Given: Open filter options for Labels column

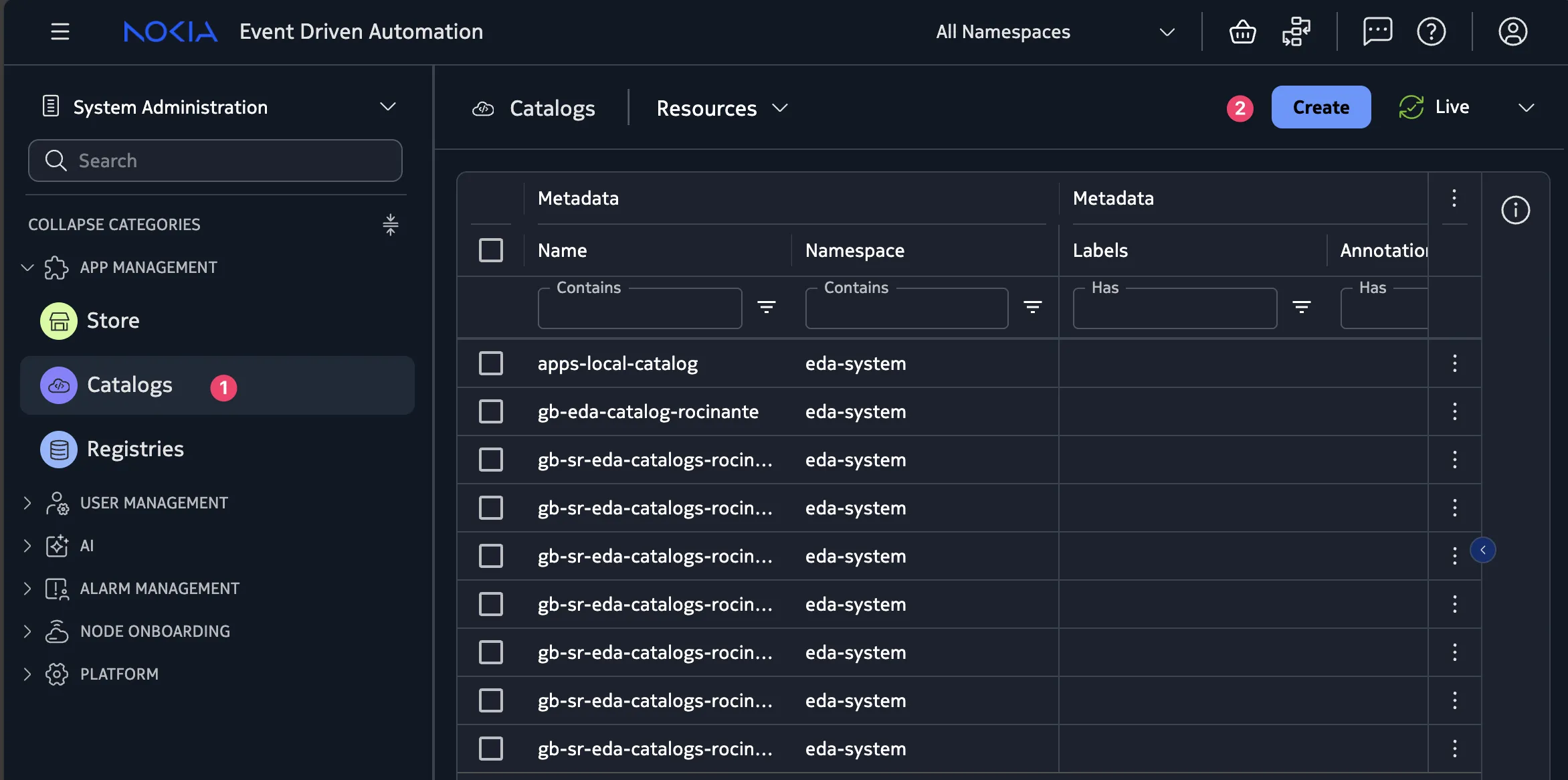Looking at the screenshot, I should (1301, 307).
